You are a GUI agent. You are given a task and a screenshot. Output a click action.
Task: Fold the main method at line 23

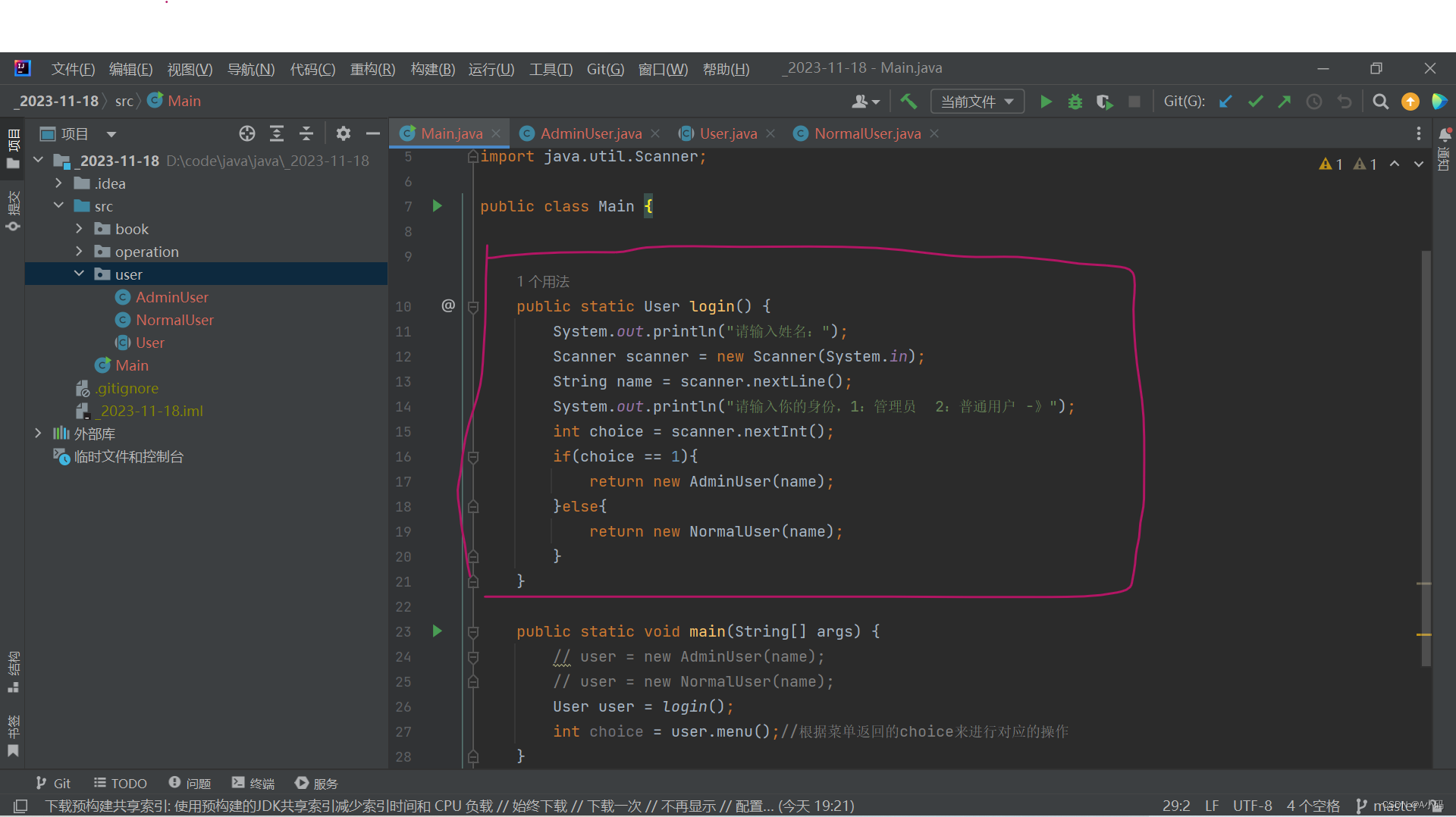(473, 632)
